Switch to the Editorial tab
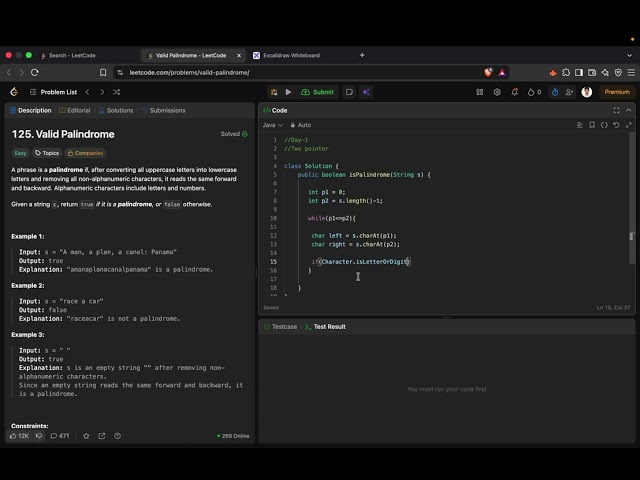This screenshot has height=480, width=640. click(75, 111)
